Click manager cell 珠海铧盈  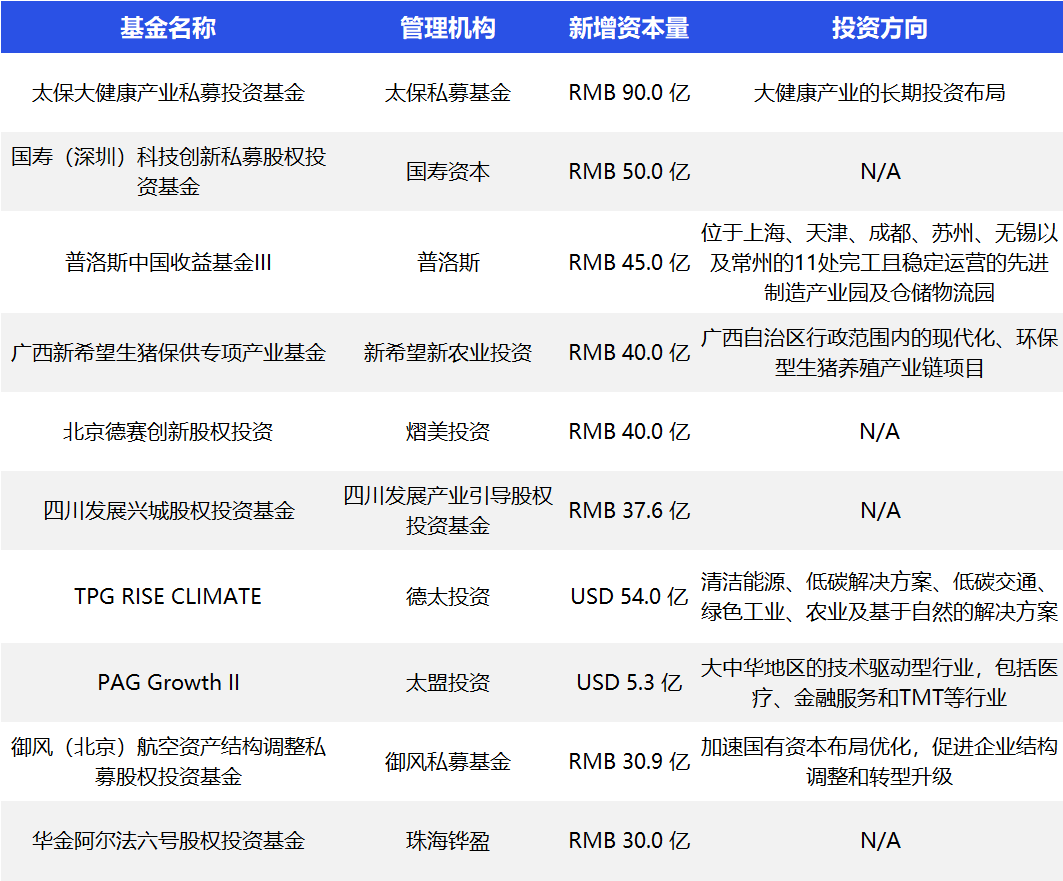[x=447, y=840]
